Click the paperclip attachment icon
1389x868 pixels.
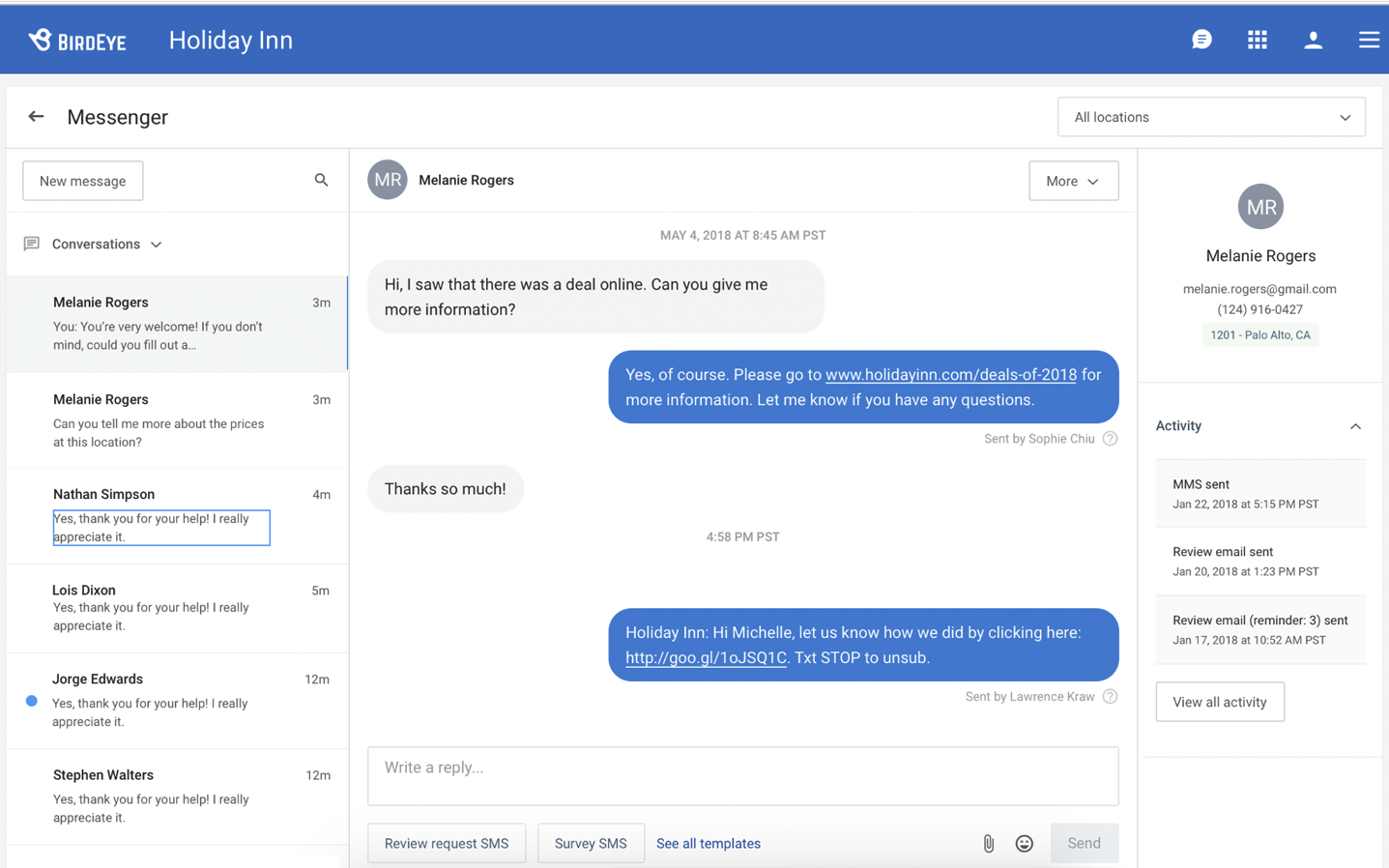988,844
